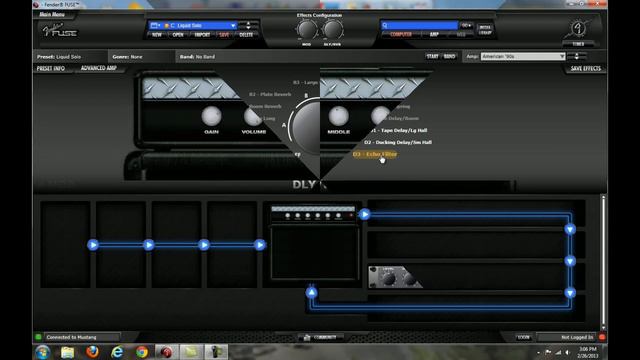Click fourth pre-amp effect slot arrow
This screenshot has width=640, height=360.
click(x=260, y=245)
